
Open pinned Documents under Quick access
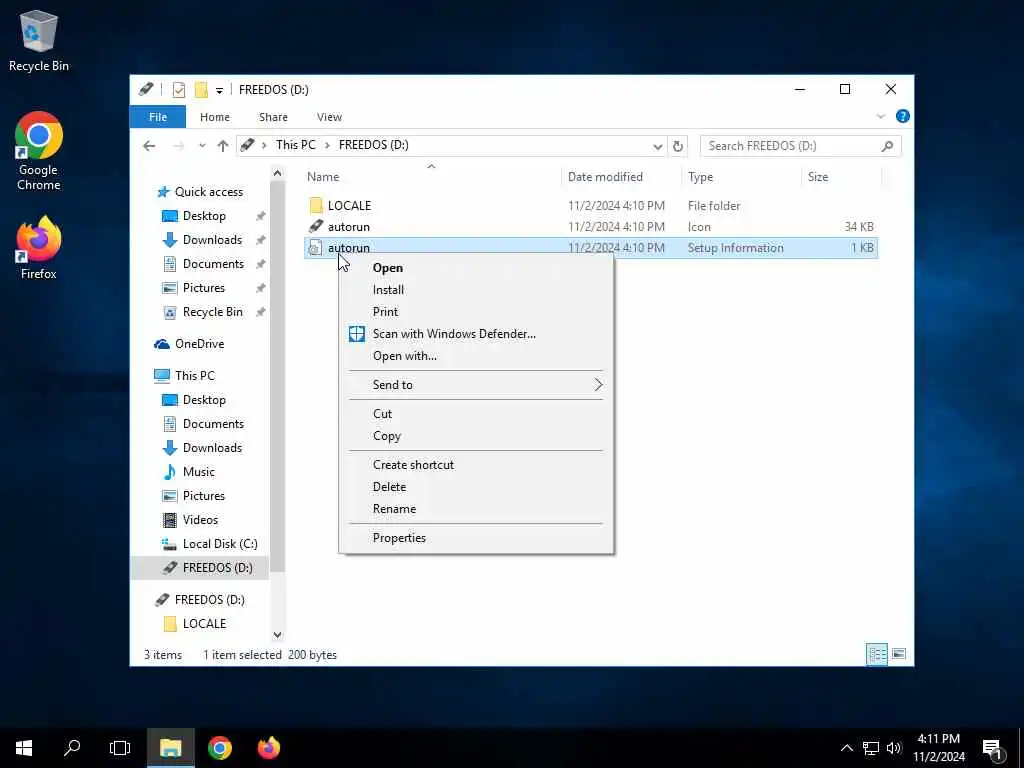tap(213, 264)
